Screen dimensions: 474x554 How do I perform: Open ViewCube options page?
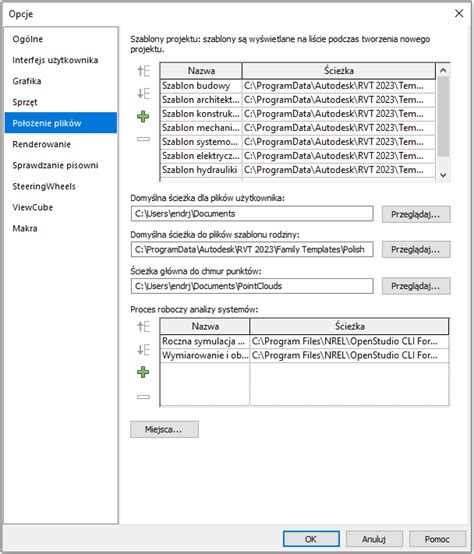[x=61, y=207]
